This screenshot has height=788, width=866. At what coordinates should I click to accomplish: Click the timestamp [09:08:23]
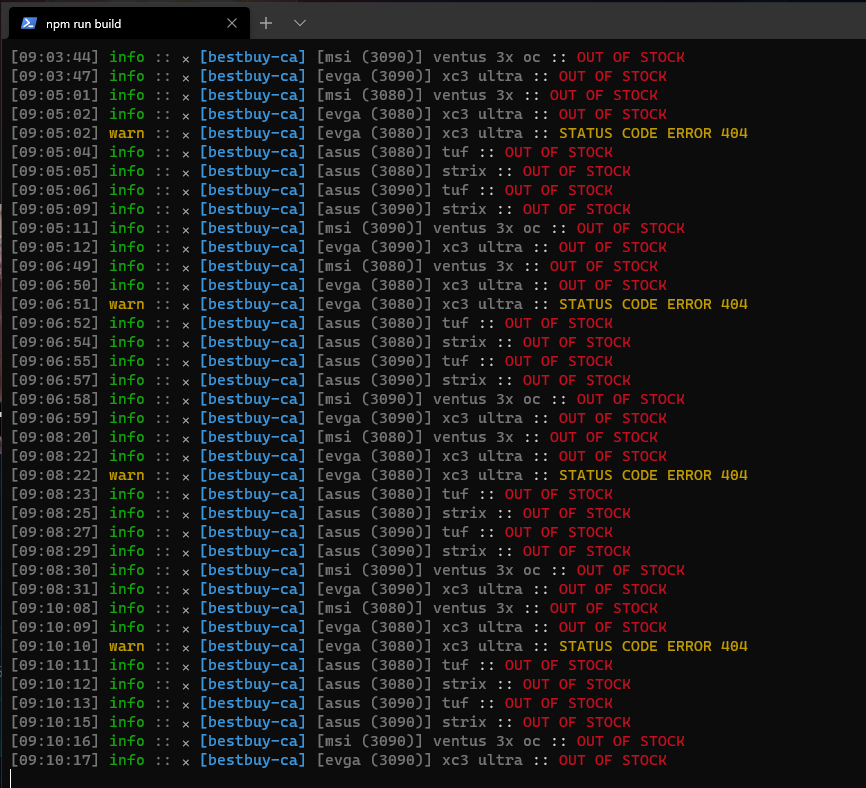click(x=55, y=494)
